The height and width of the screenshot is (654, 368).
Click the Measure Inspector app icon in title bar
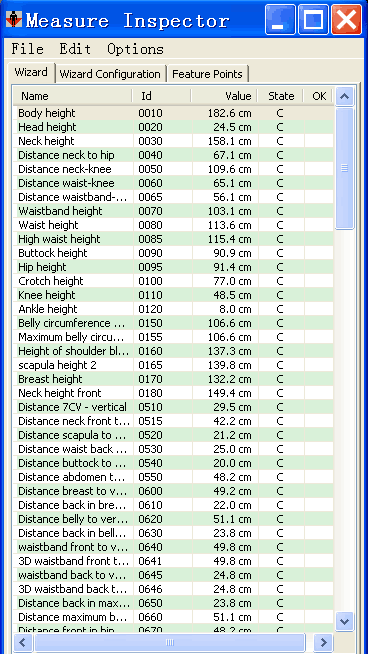click(x=15, y=19)
